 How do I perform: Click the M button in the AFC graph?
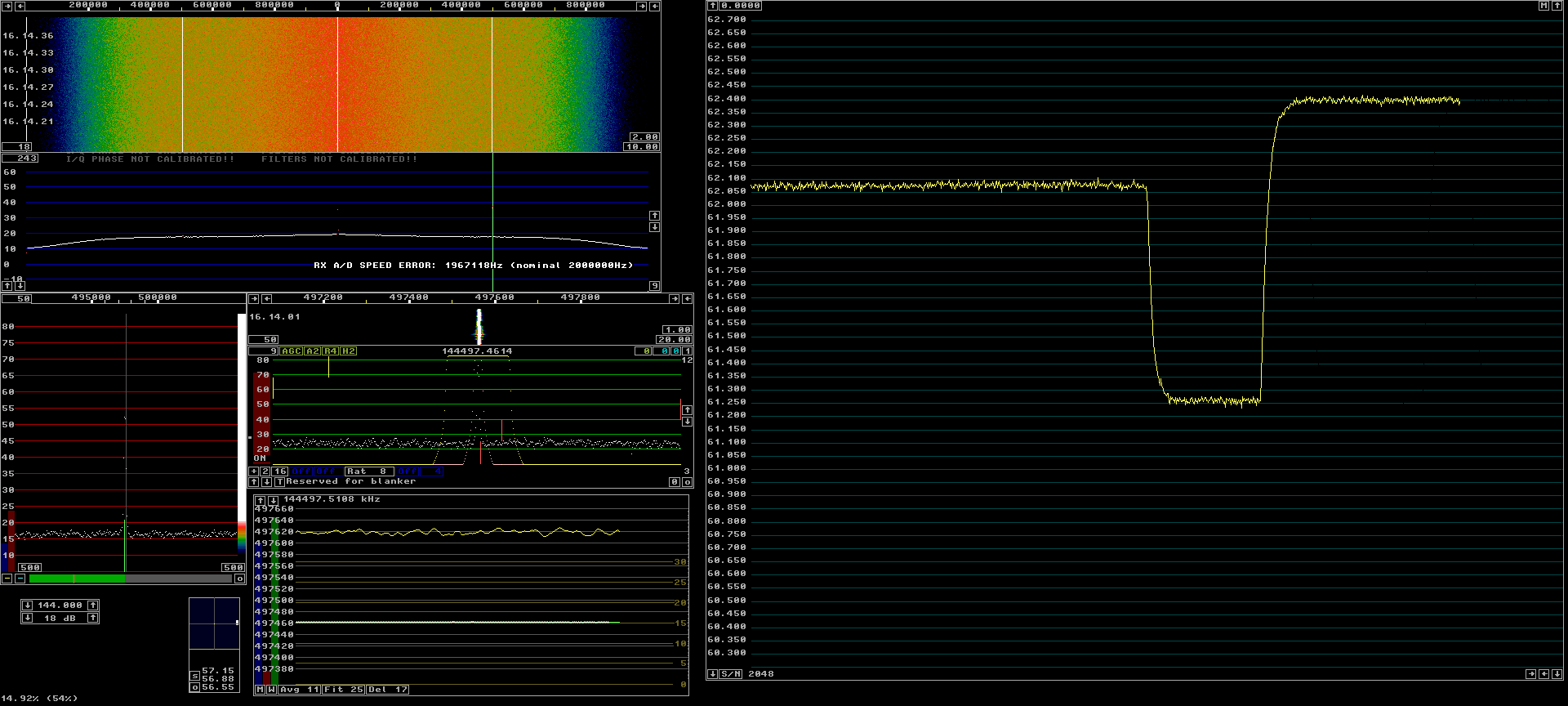pos(261,690)
